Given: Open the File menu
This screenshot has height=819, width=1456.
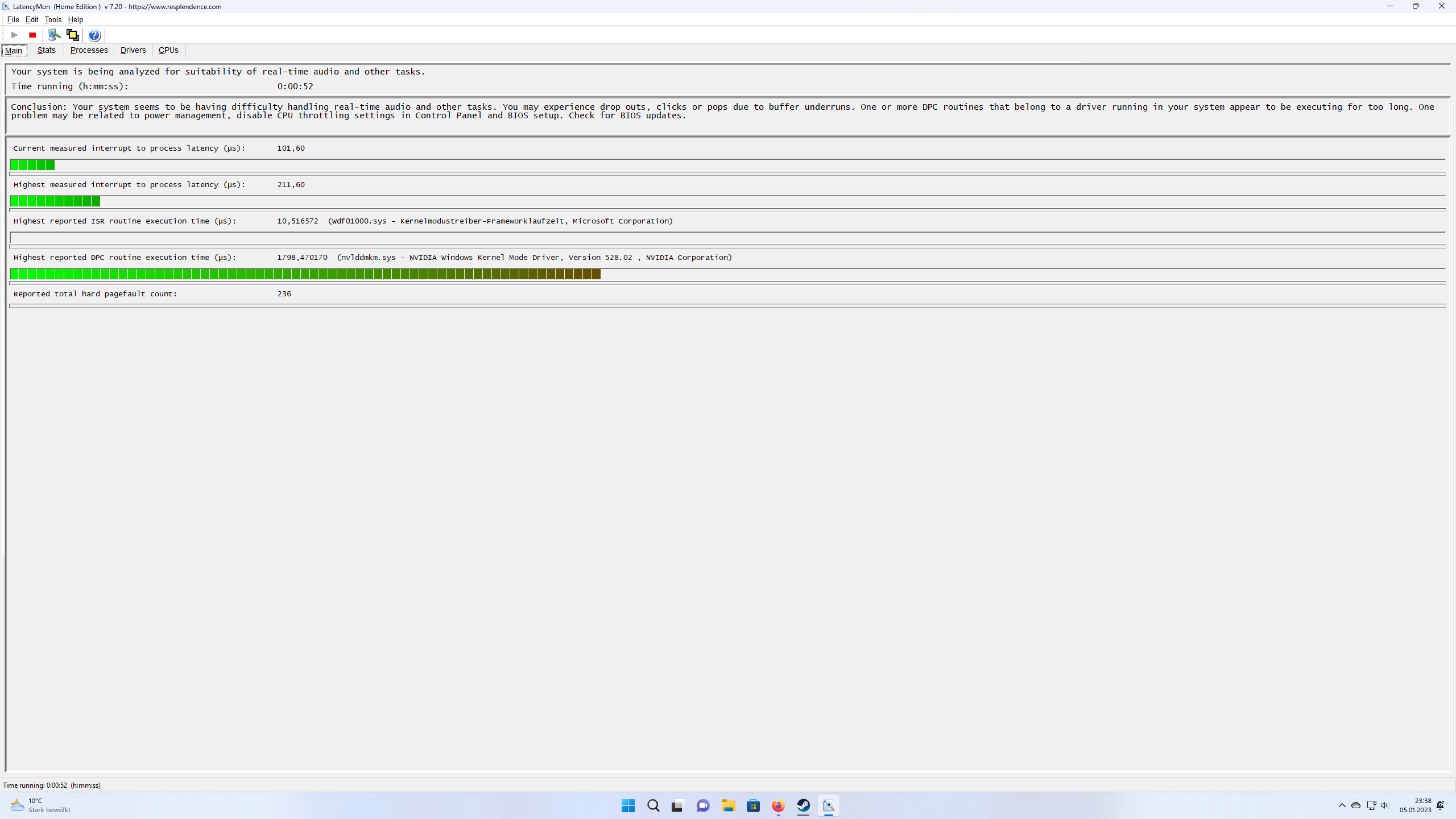Looking at the screenshot, I should (13, 19).
